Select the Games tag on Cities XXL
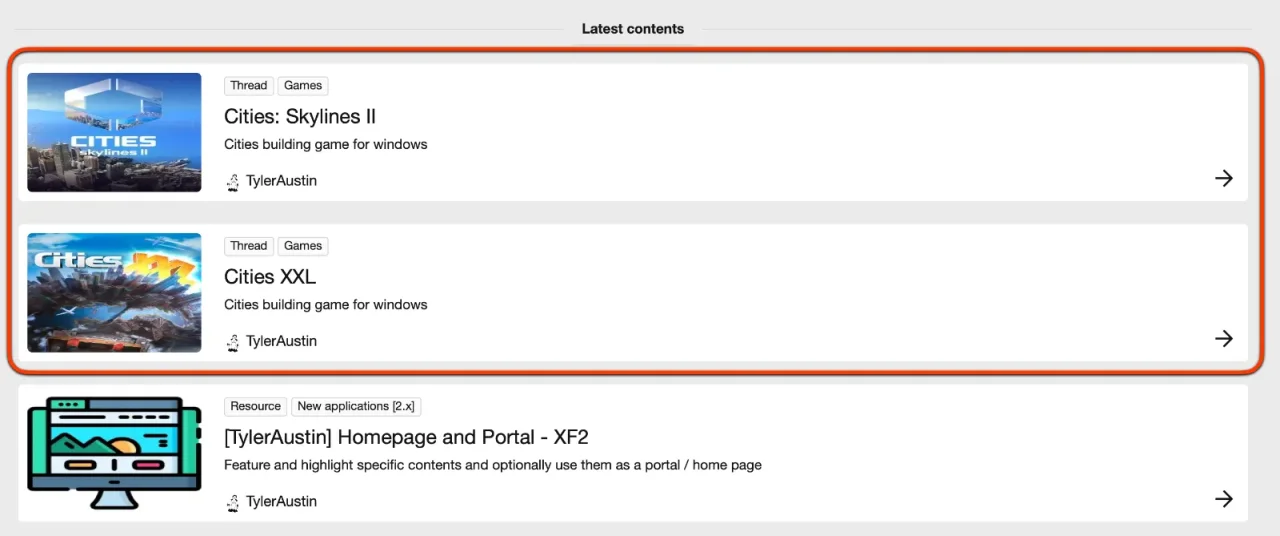The width and height of the screenshot is (1280, 536). click(x=303, y=246)
